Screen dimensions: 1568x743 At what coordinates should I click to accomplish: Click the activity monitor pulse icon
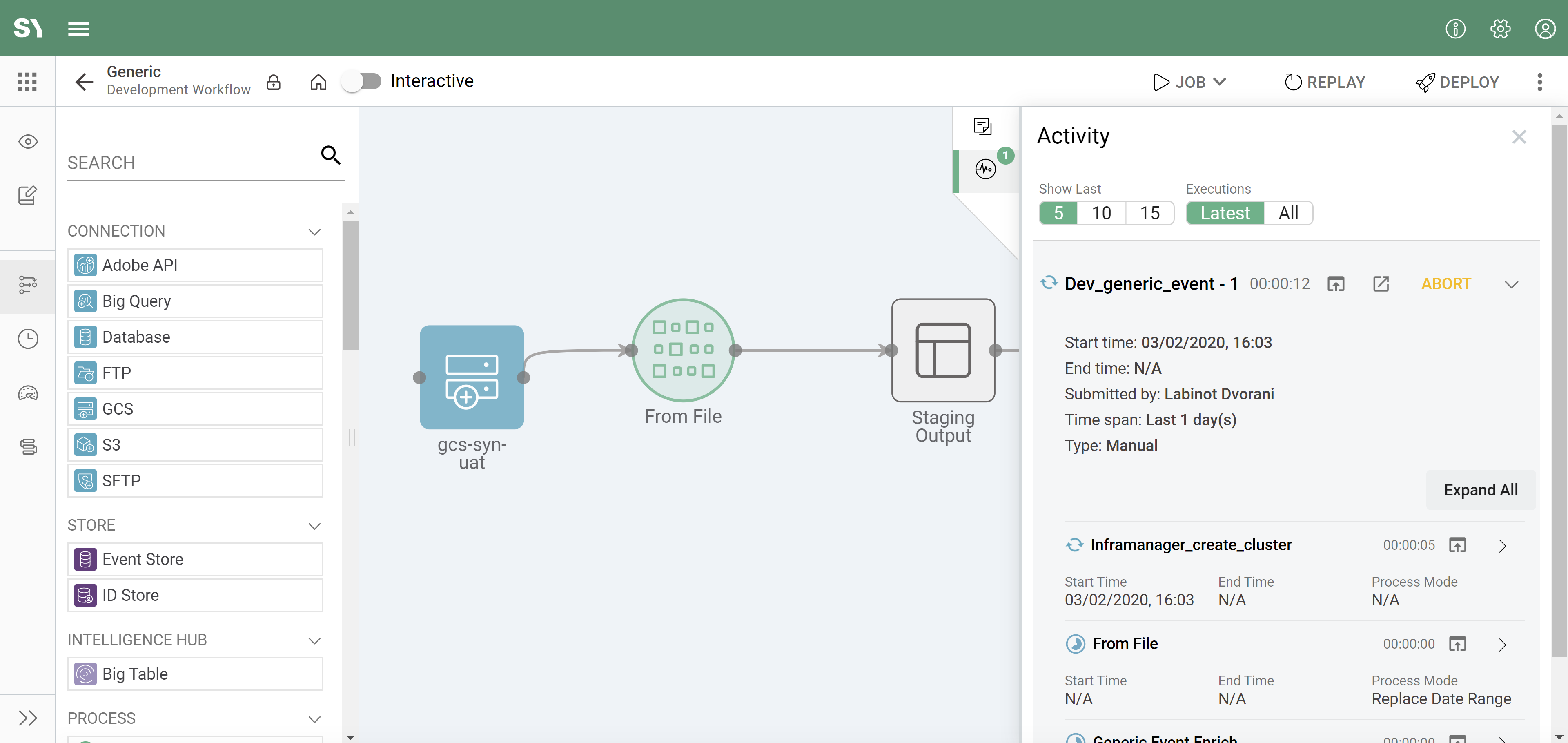[985, 169]
